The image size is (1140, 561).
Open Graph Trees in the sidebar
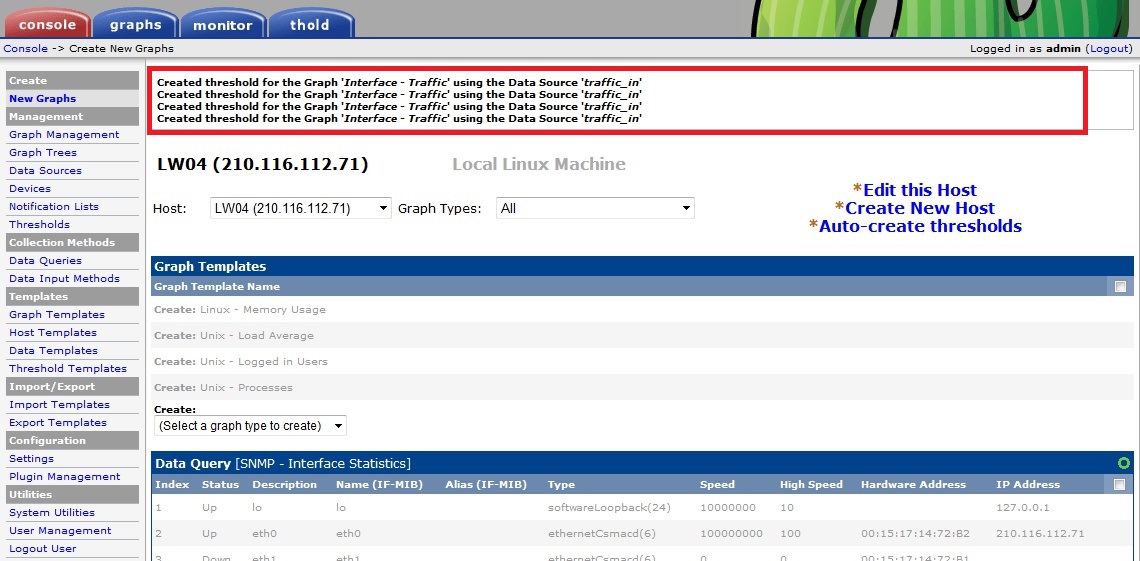tap(43, 153)
